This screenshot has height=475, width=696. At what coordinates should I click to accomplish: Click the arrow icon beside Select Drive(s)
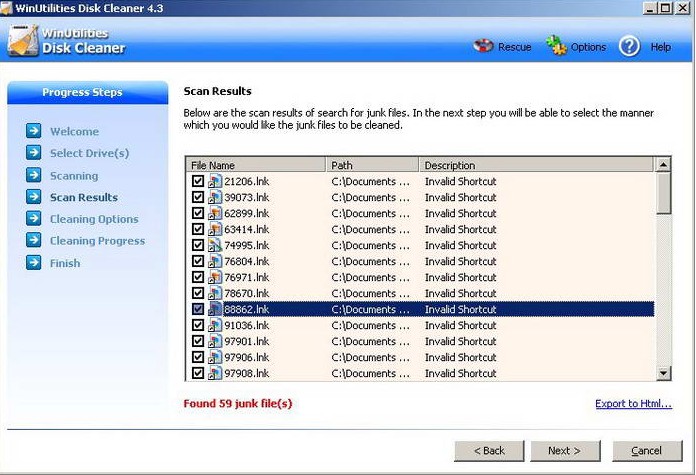pyautogui.click(x=33, y=153)
